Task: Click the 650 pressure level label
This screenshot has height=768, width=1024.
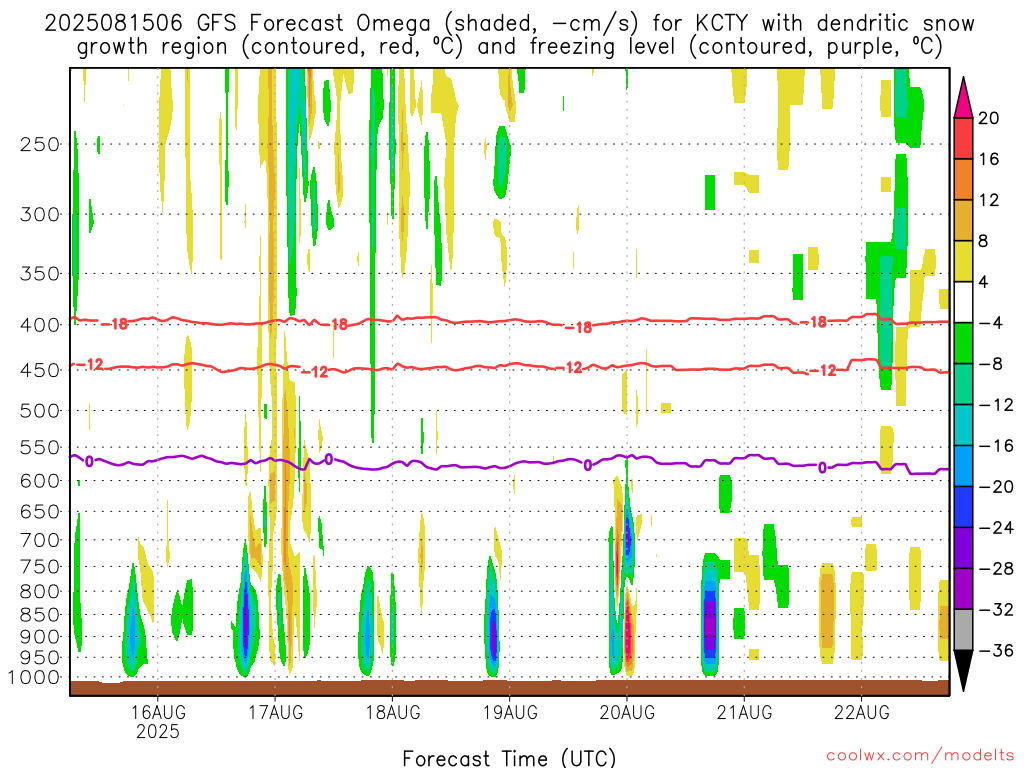Action: pos(40,511)
